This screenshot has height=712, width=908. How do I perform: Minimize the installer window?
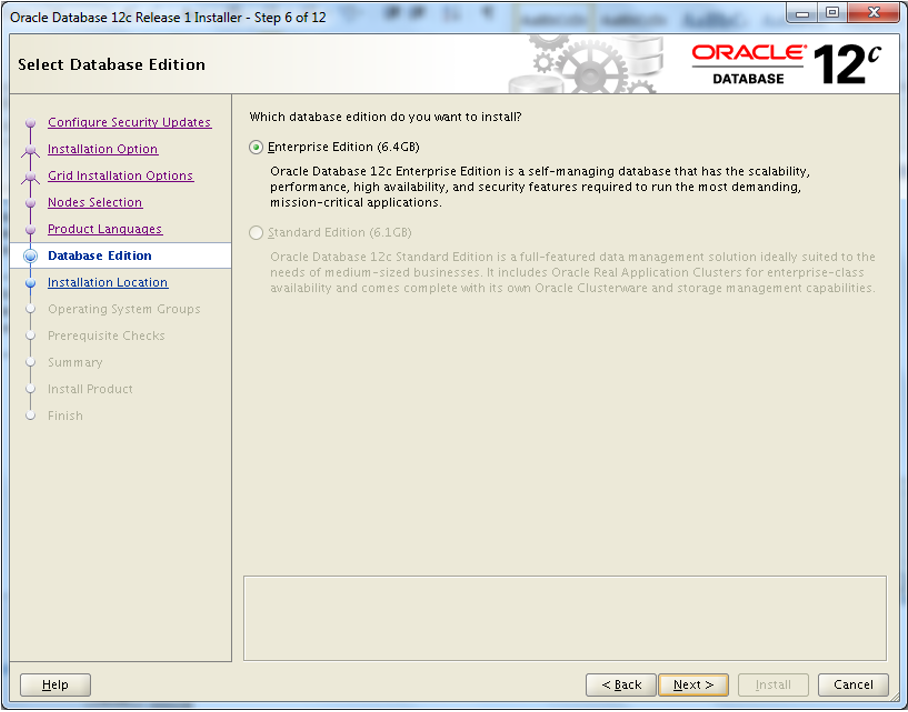point(802,13)
